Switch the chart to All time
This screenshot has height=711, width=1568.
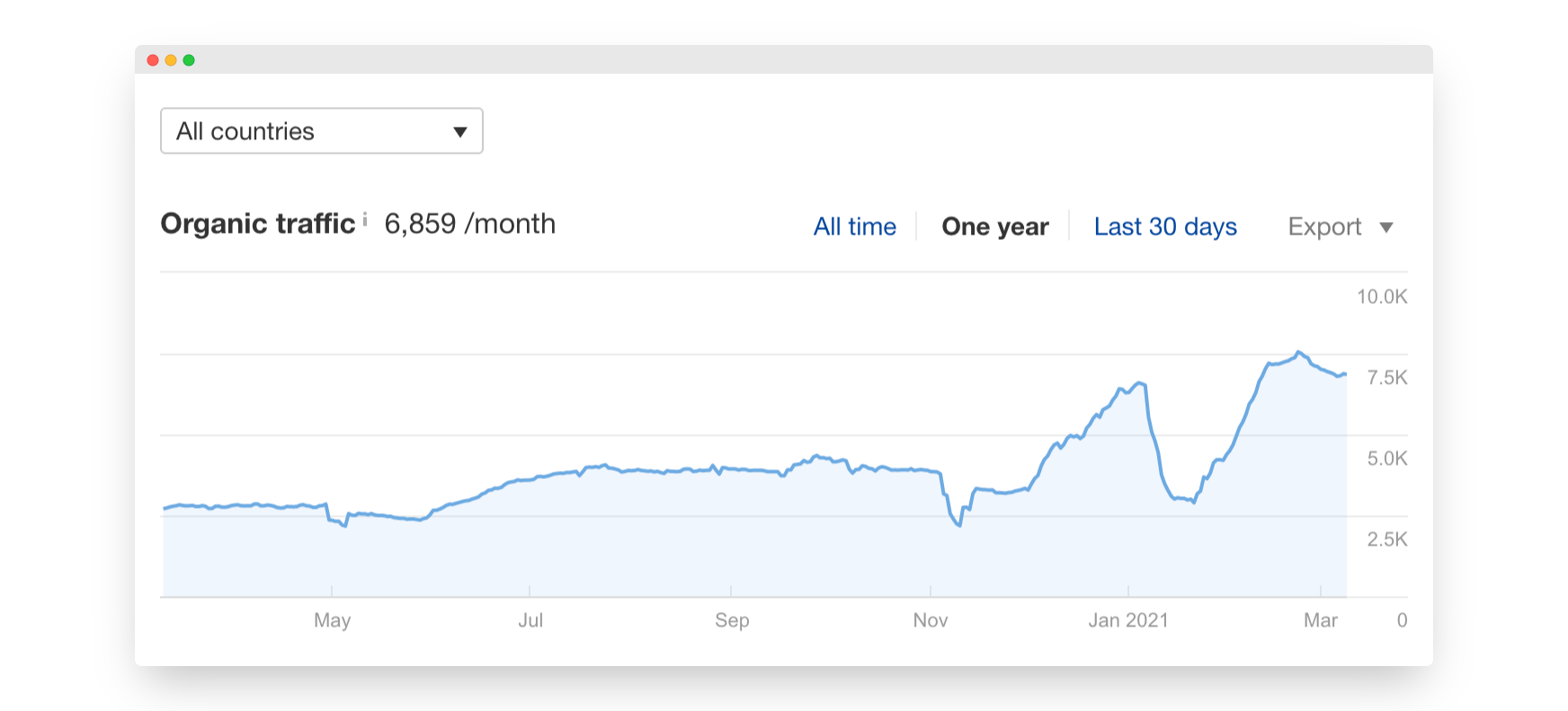point(854,227)
